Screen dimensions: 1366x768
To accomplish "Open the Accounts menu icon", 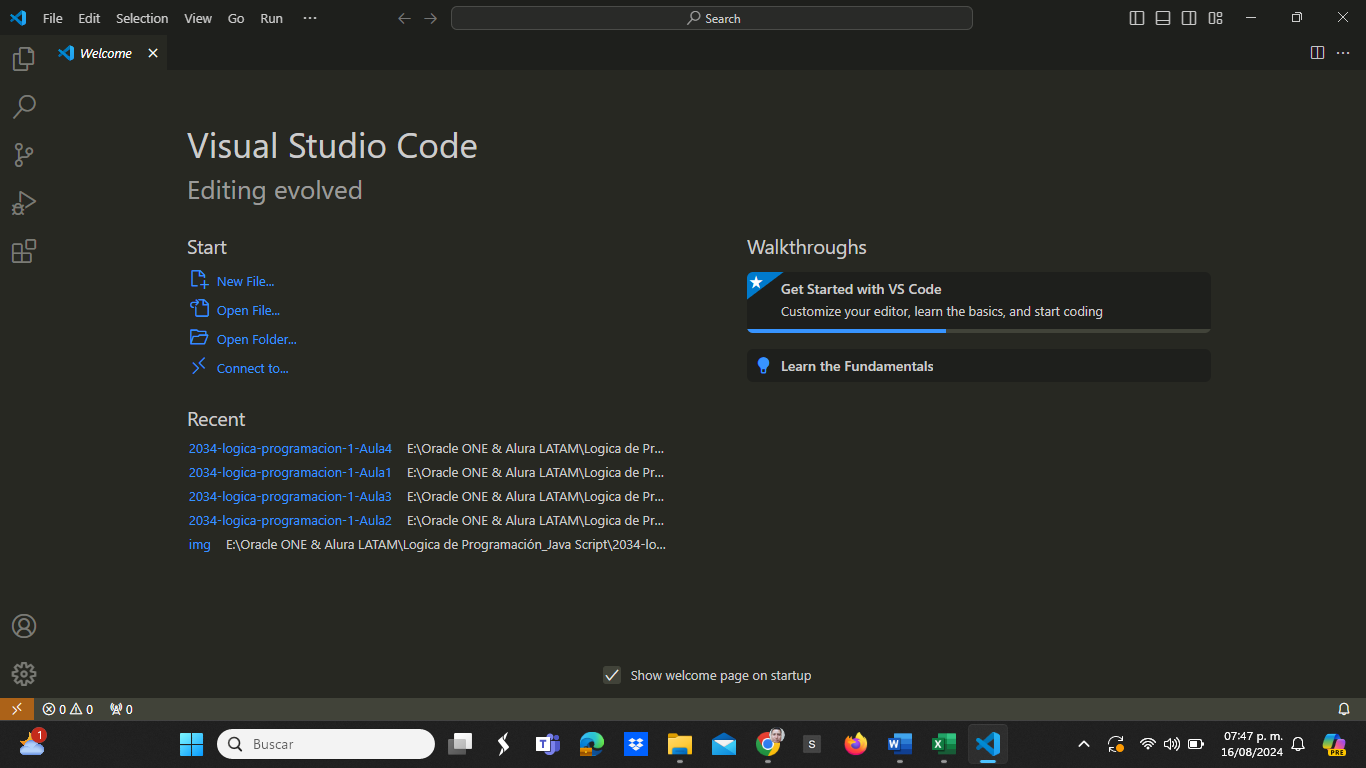I will coord(24,626).
